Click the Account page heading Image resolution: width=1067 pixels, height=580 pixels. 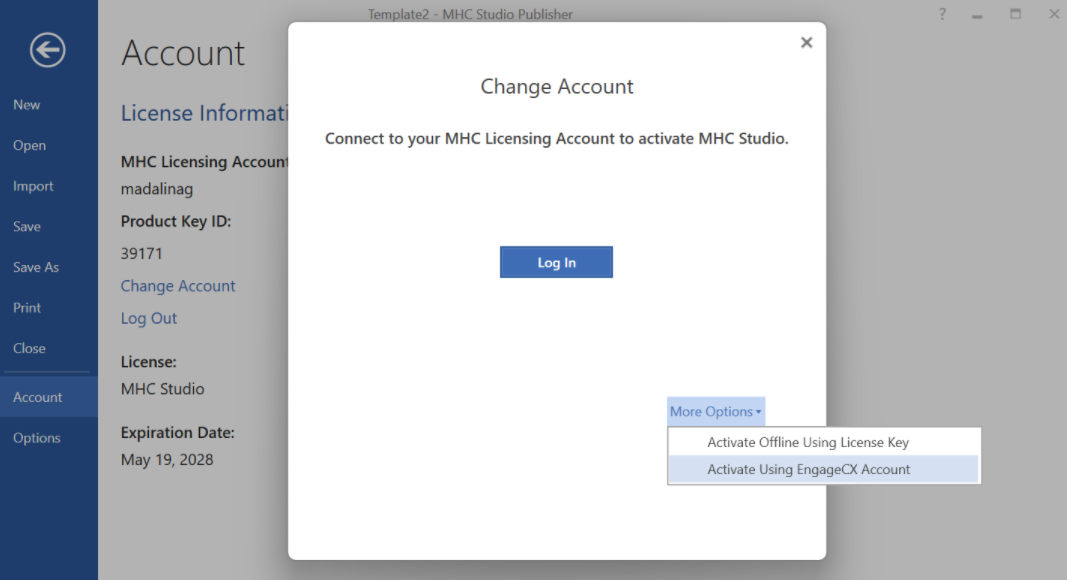pos(182,52)
